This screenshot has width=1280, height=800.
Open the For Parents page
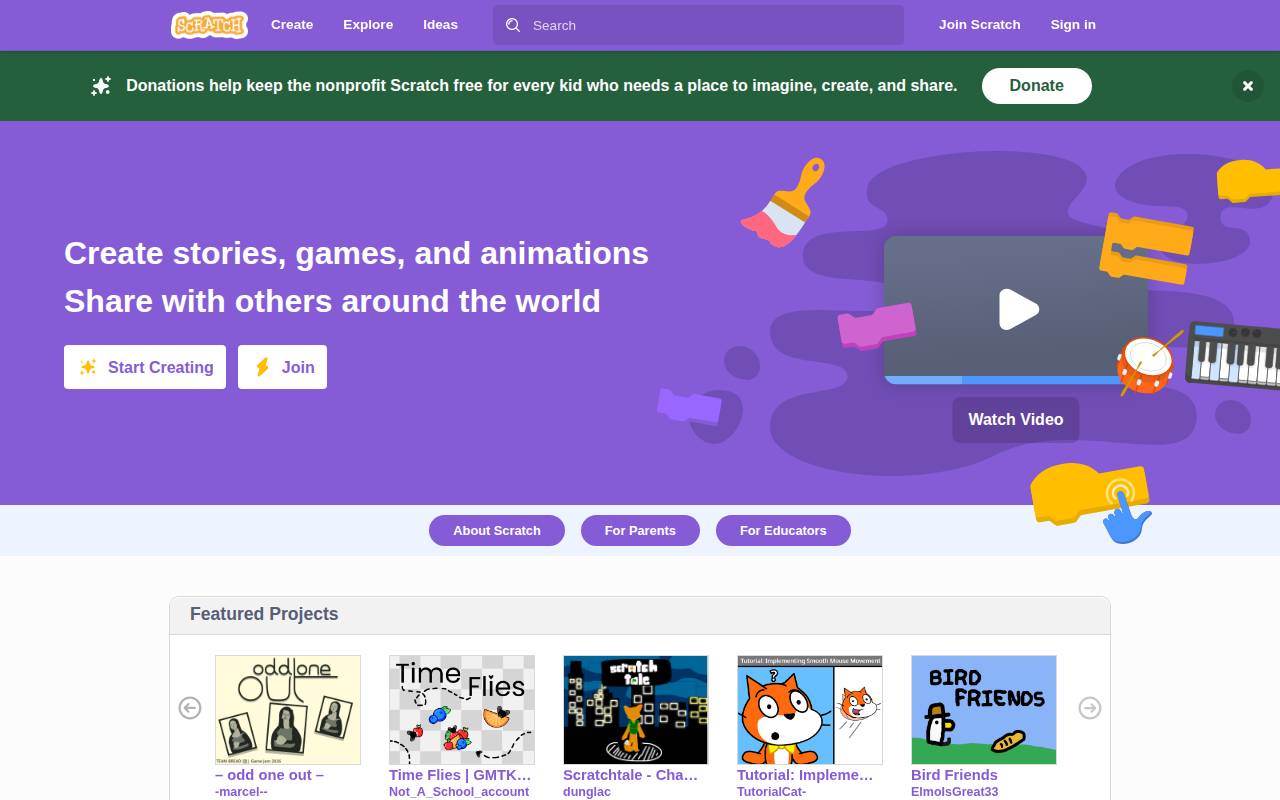click(640, 531)
